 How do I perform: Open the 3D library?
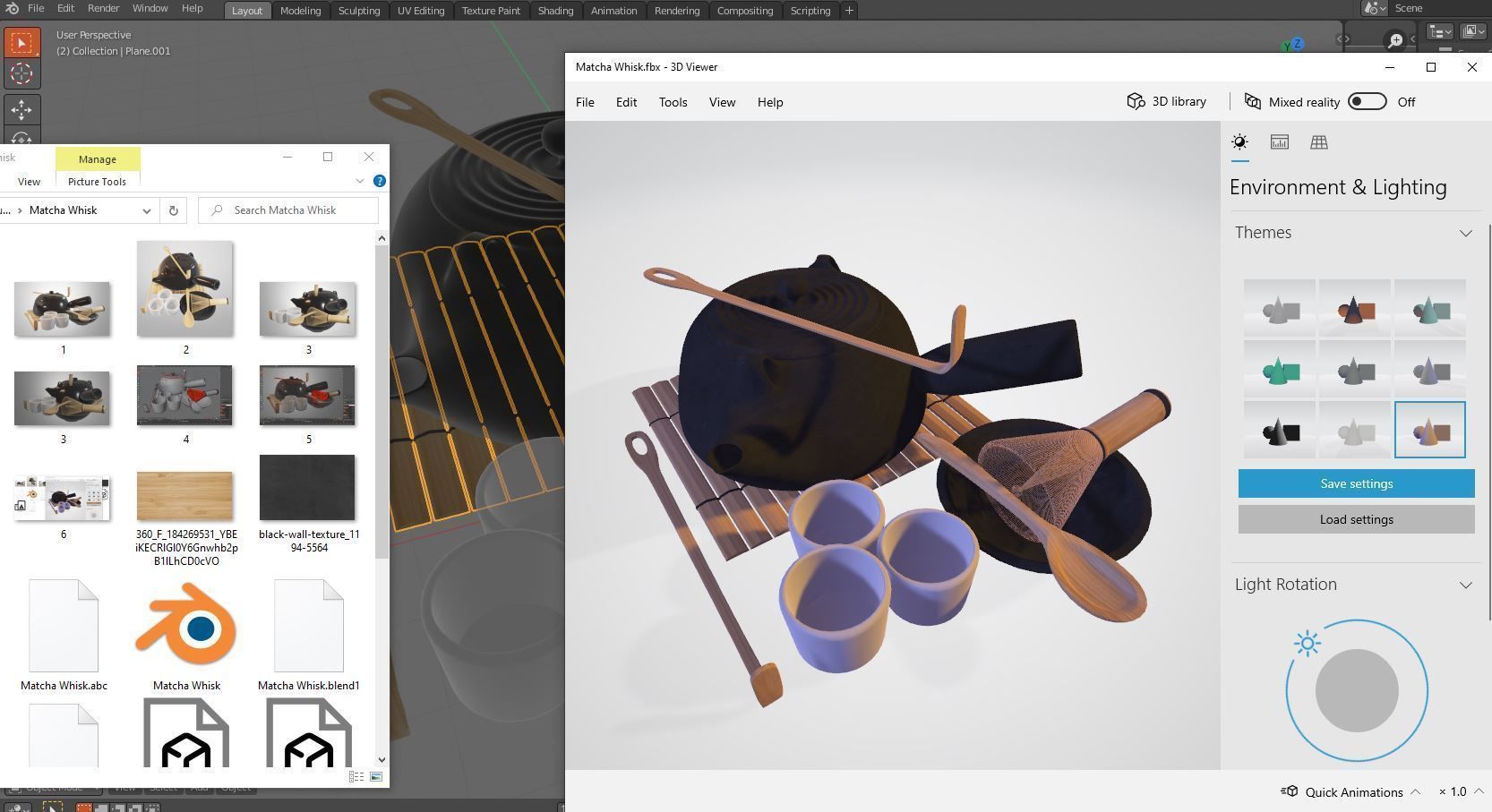tap(1166, 101)
